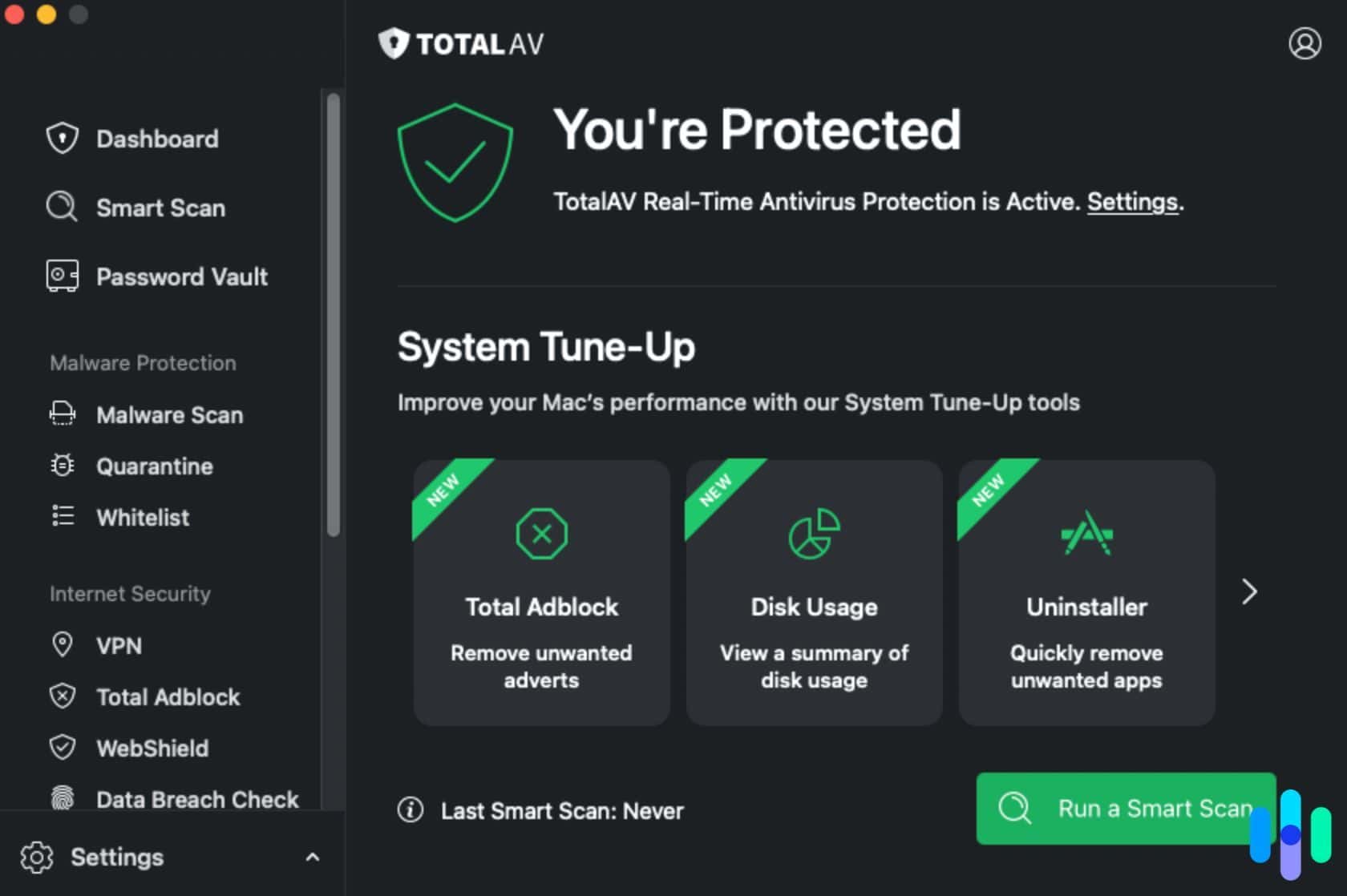1347x896 pixels.
Task: Open Settings from the protection message
Action: click(x=1132, y=202)
